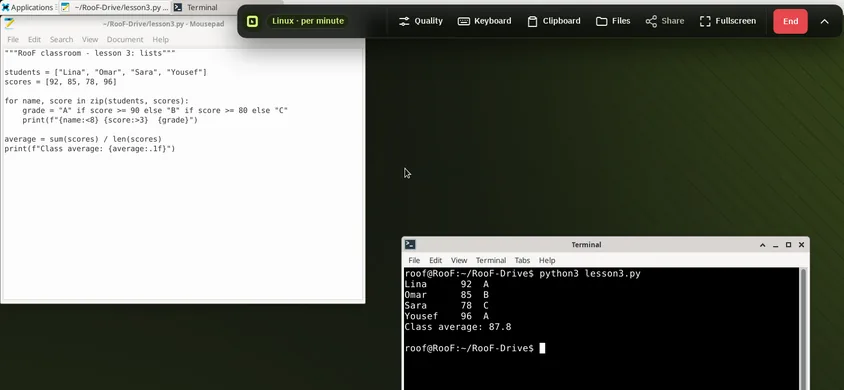Screen dimensions: 844x390
Task: Click the Omar 85 B output row
Action: [x=447, y=295]
